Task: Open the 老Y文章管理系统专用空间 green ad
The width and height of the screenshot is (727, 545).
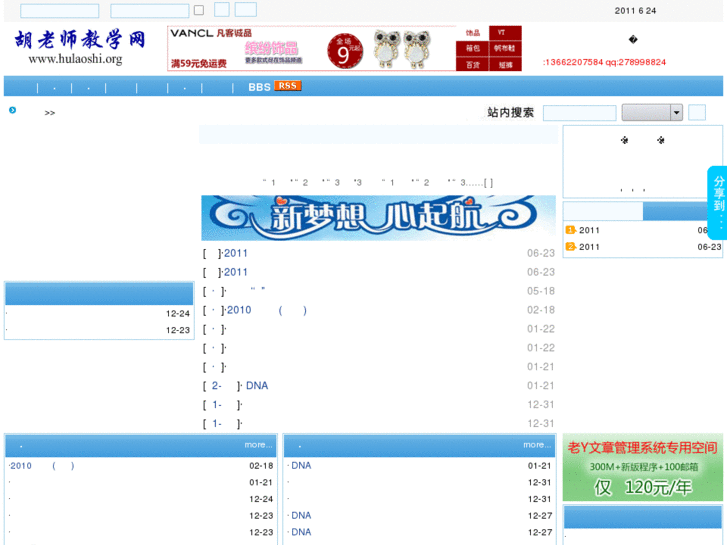Action: click(643, 468)
